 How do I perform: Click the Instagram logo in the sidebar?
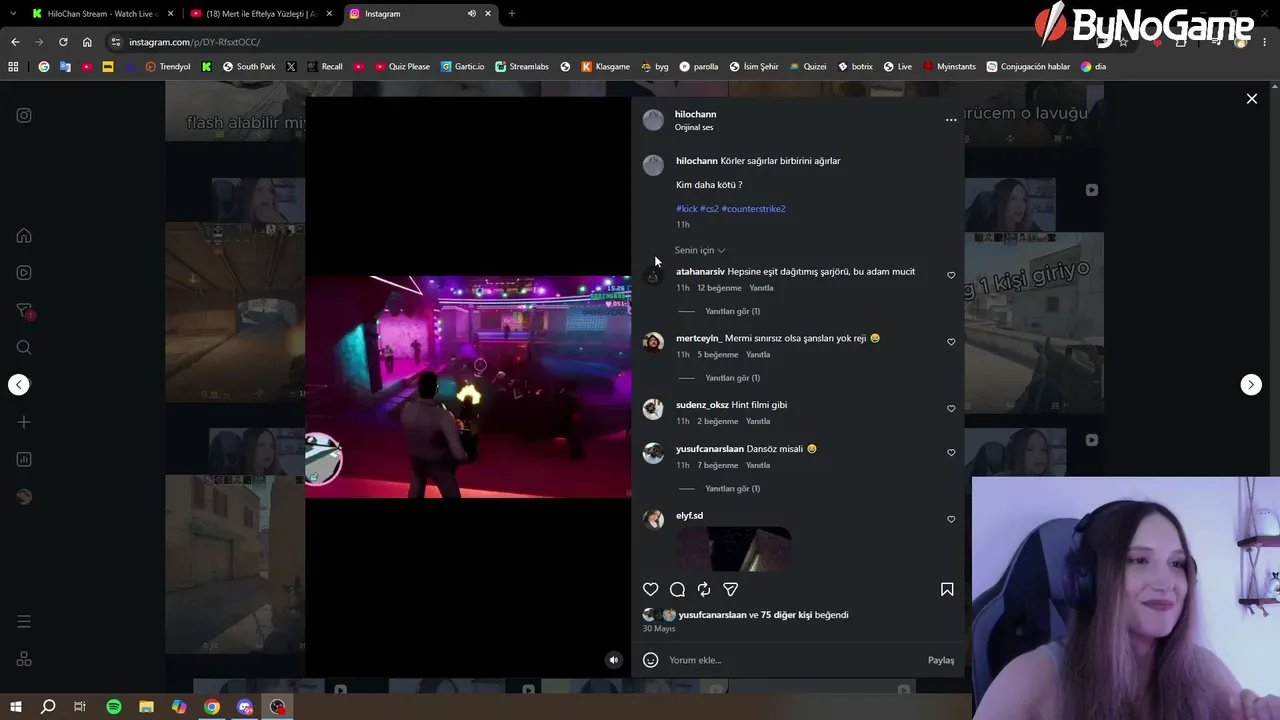point(24,115)
